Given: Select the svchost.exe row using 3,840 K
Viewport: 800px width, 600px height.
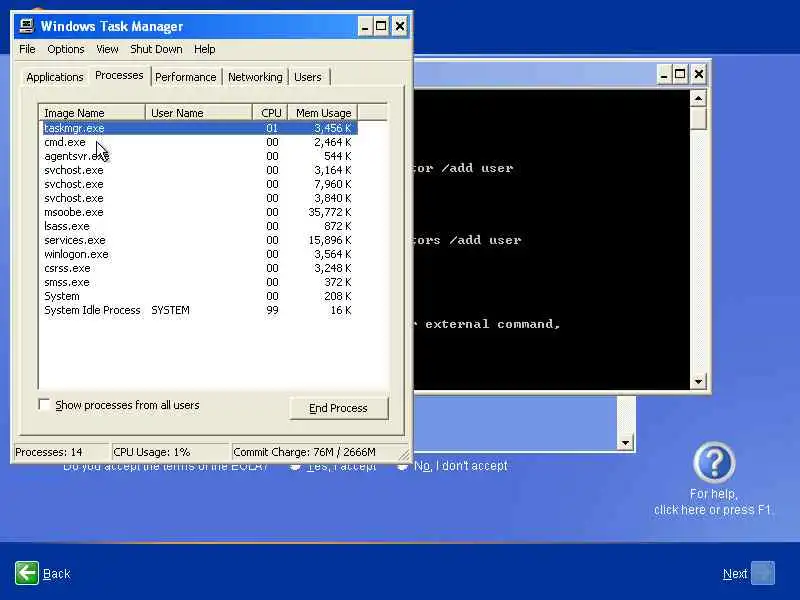Looking at the screenshot, I should (x=199, y=198).
